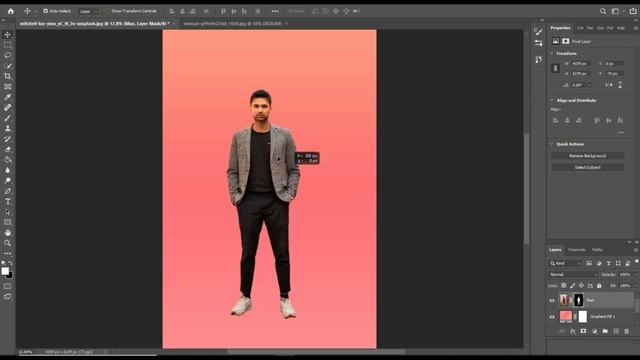The width and height of the screenshot is (640, 360).
Task: Toggle lock position icon
Action: (581, 286)
